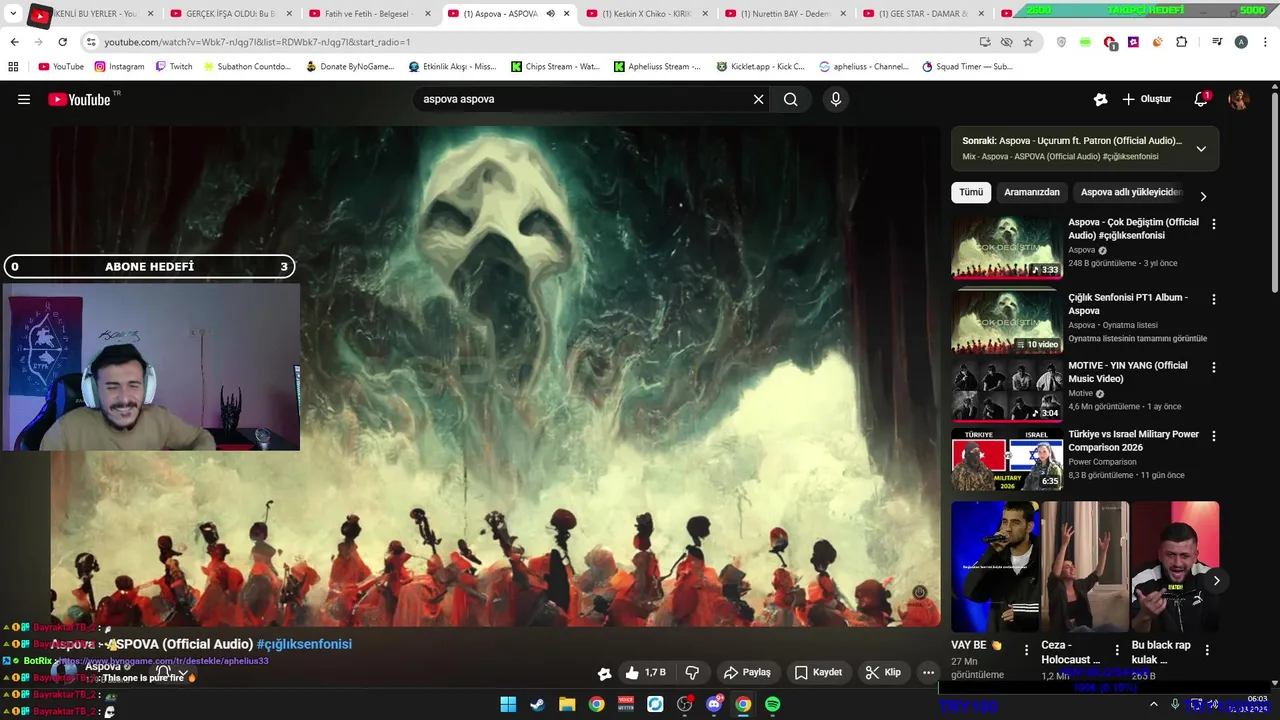Screen dimensions: 1280x720
Task: Open options for Çok Değiştim video
Action: click(x=1214, y=225)
